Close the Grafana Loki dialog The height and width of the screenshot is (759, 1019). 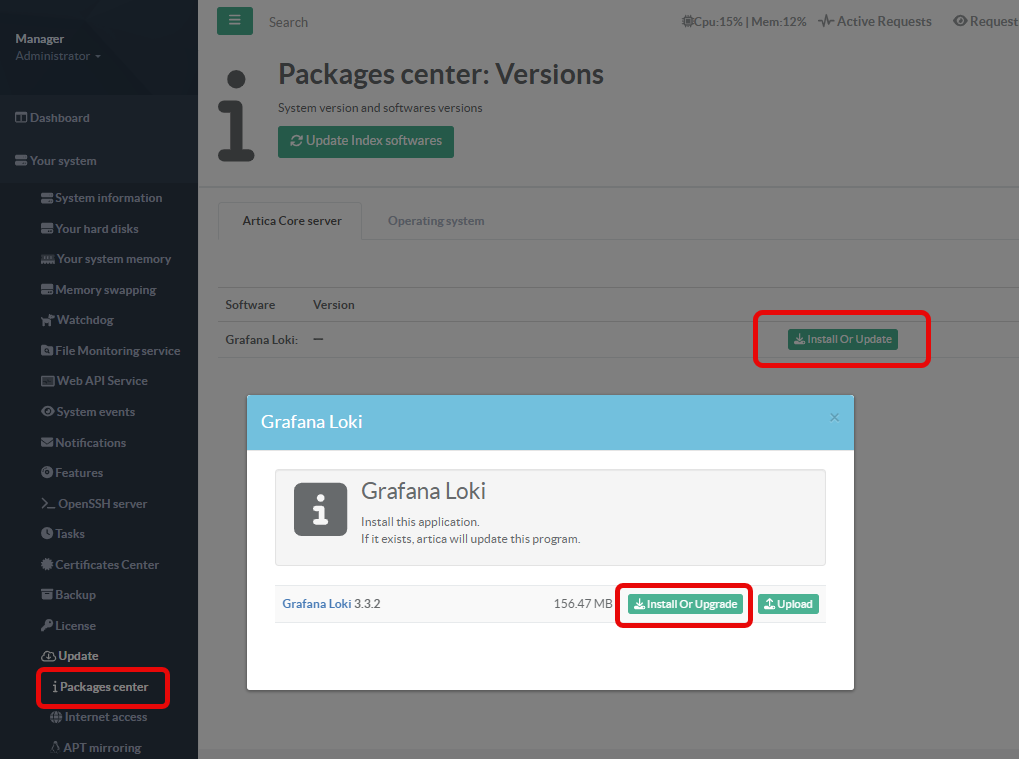[834, 418]
